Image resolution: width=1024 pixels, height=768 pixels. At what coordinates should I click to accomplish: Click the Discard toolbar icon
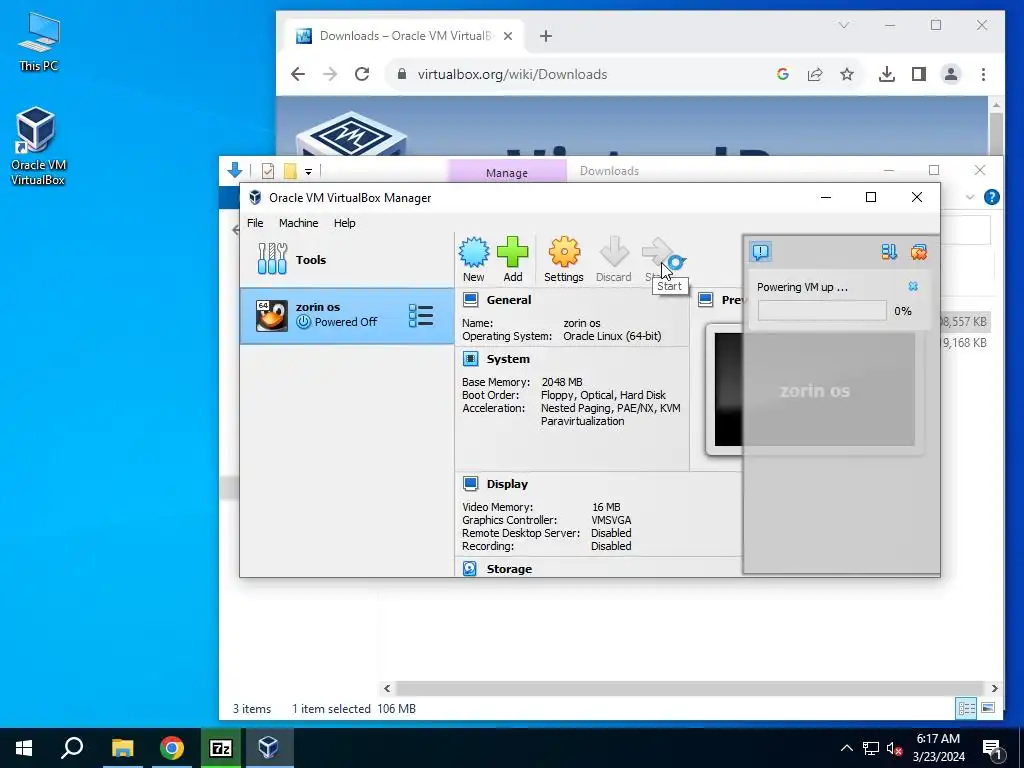(613, 259)
